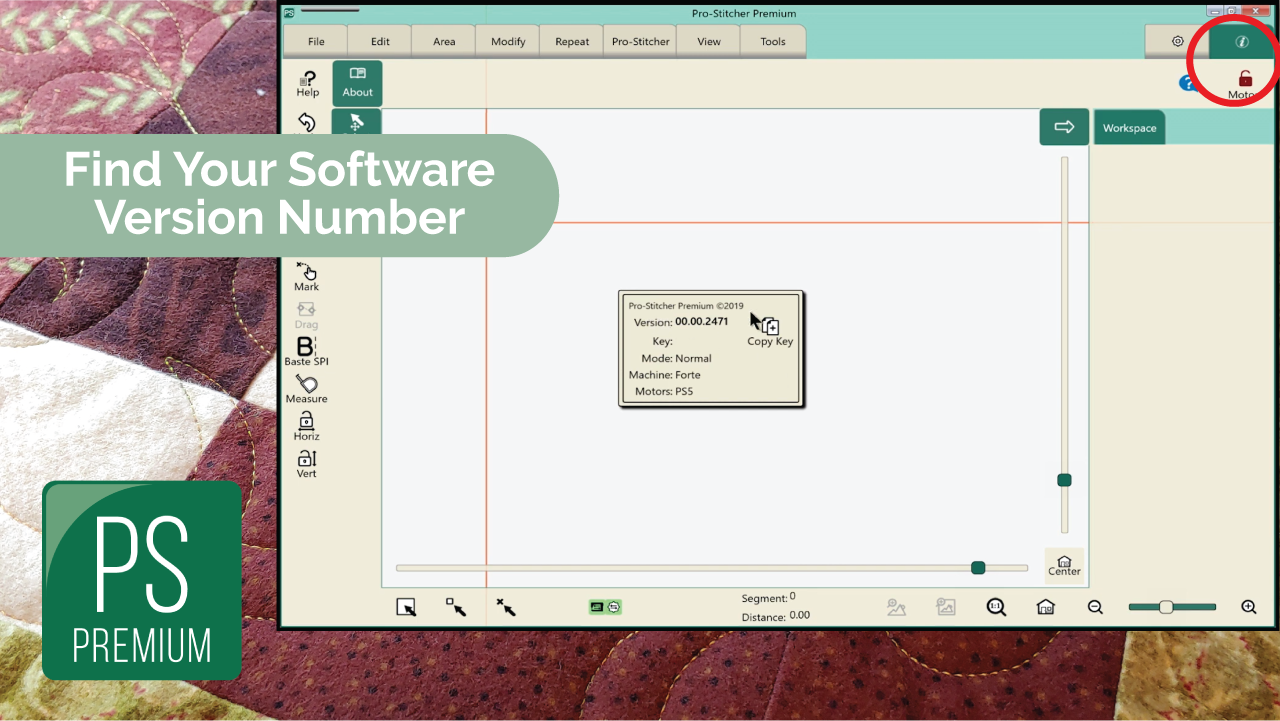1280x721 pixels.
Task: Toggle the Motors lock icon
Action: pyautogui.click(x=1245, y=80)
